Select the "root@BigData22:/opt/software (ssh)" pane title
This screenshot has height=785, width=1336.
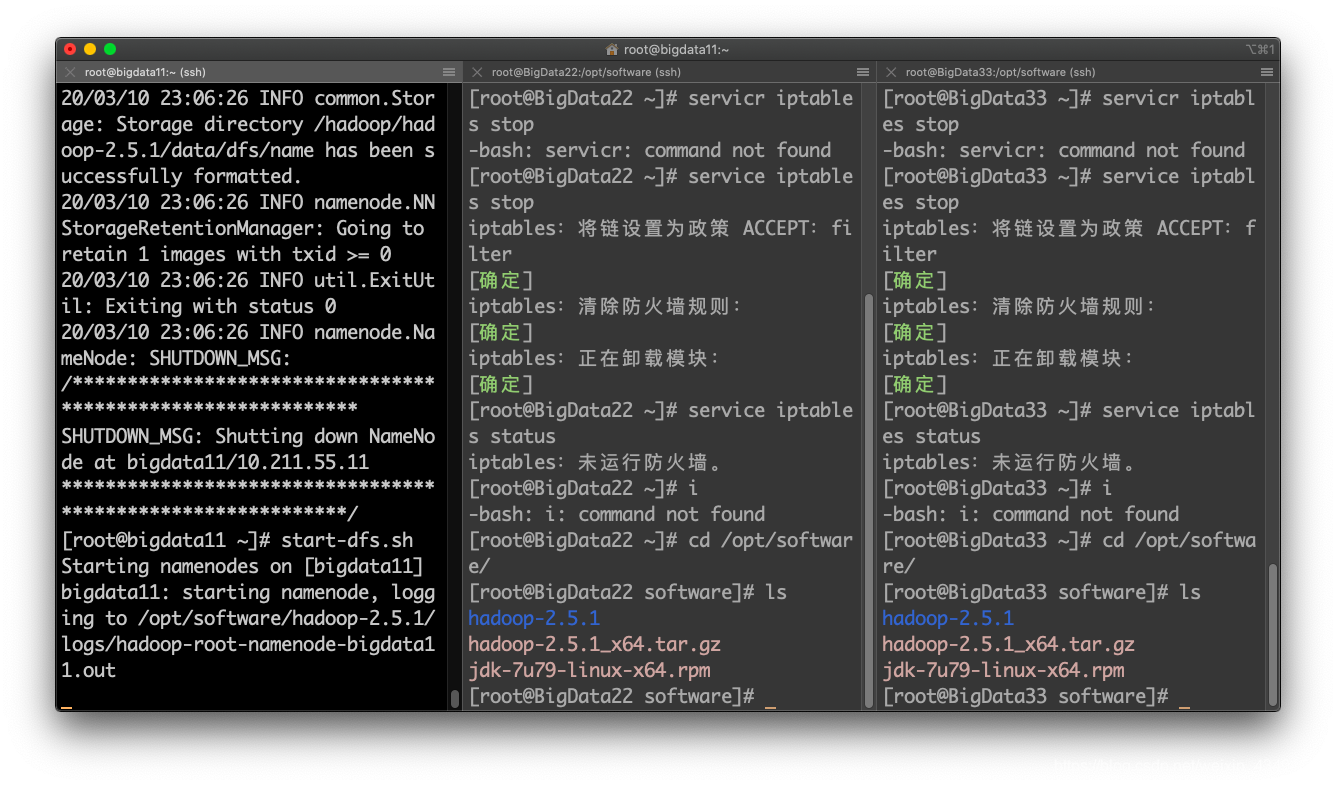586,72
